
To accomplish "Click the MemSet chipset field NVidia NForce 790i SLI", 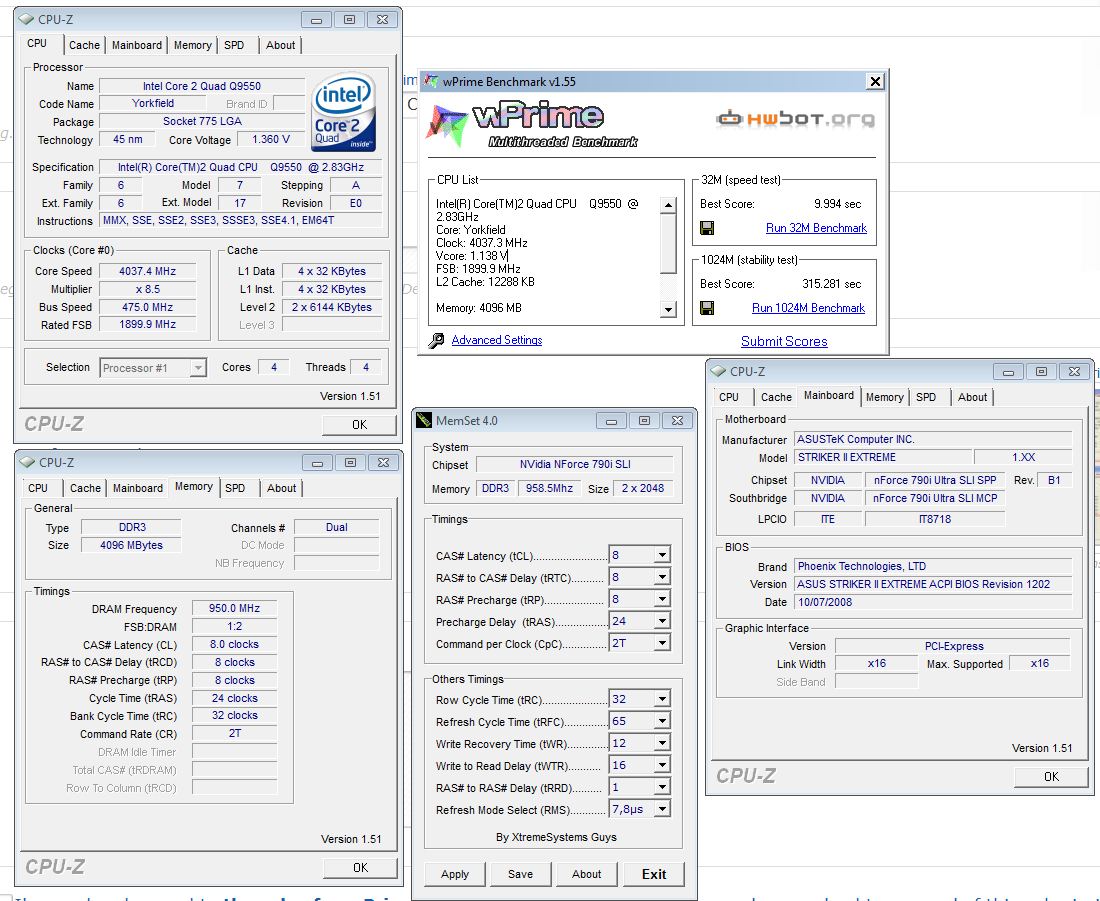I will click(x=575, y=465).
